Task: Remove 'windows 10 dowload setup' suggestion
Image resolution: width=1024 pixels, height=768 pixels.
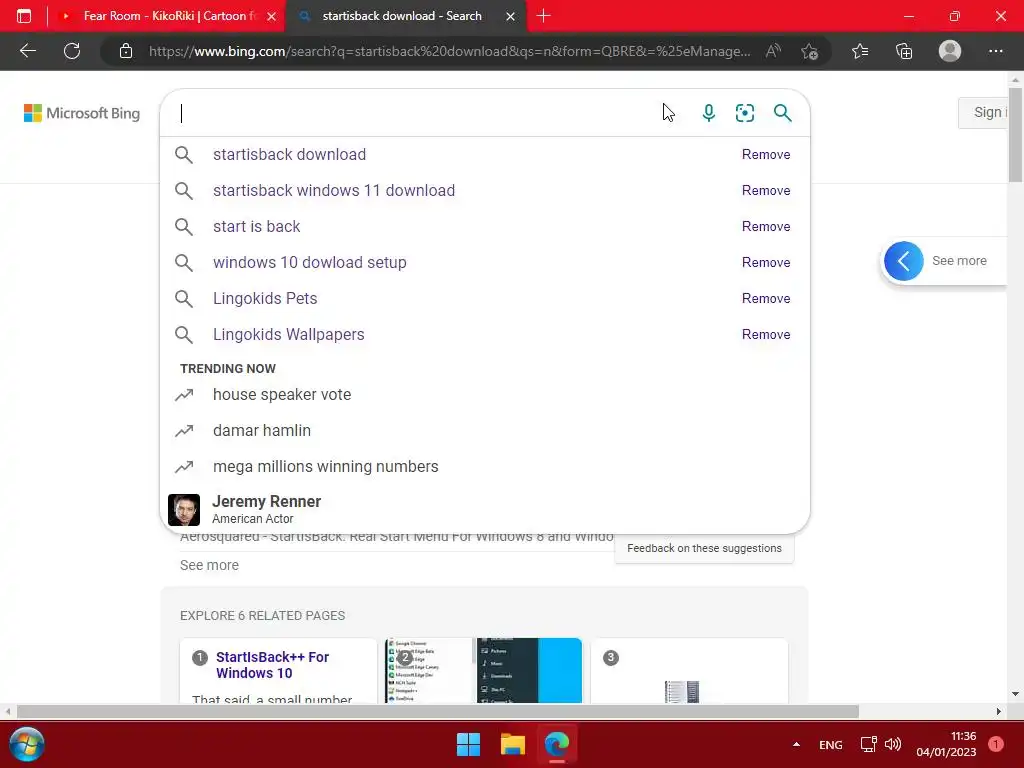Action: point(766,263)
